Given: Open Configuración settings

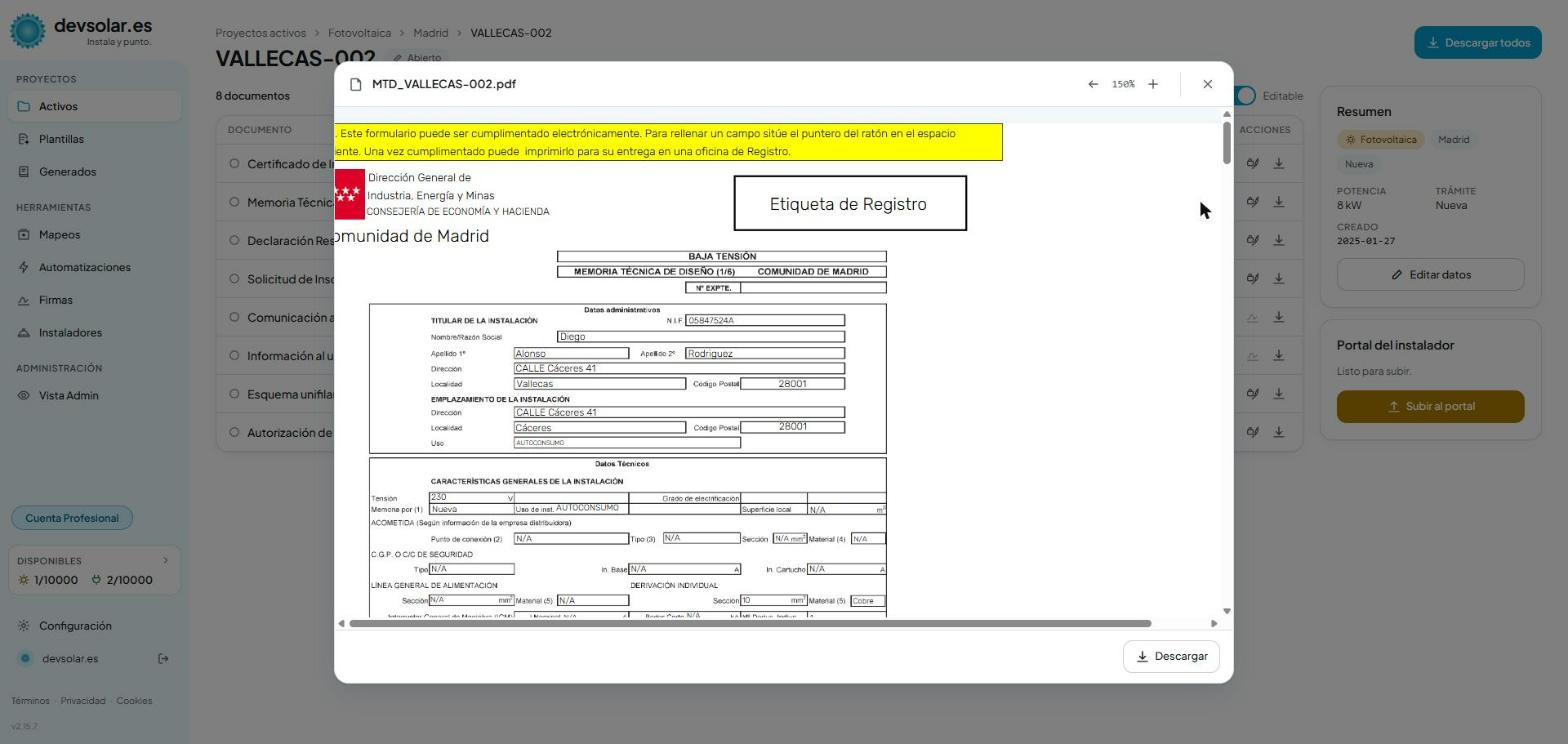Looking at the screenshot, I should tap(94, 626).
